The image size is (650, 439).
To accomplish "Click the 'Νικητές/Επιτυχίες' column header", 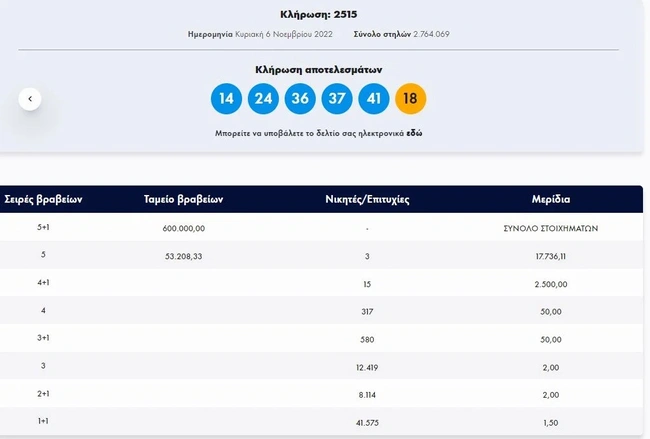I will (367, 199).
